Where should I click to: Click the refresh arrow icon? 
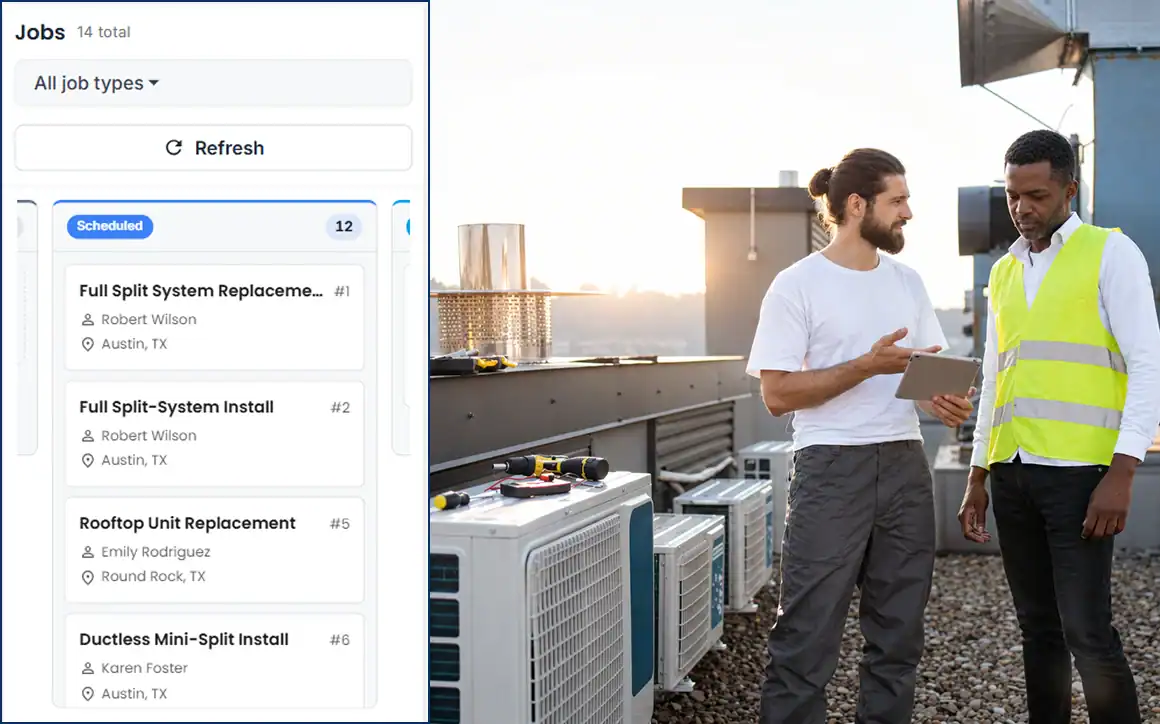[x=174, y=148]
